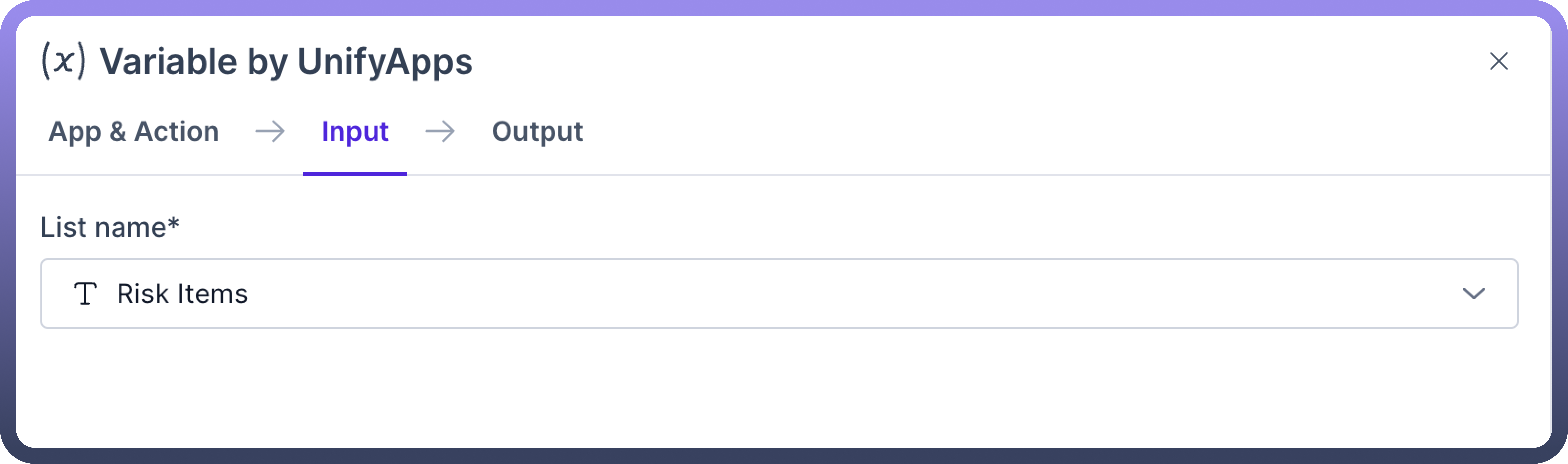The image size is (1568, 464).
Task: Click arrow between App & Action and Input
Action: pyautogui.click(x=270, y=132)
